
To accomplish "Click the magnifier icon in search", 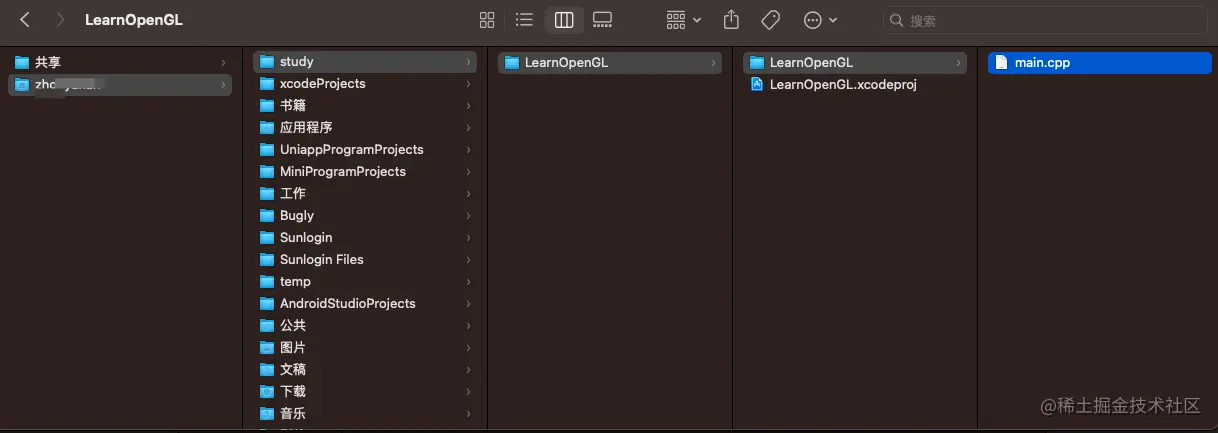I will [896, 20].
